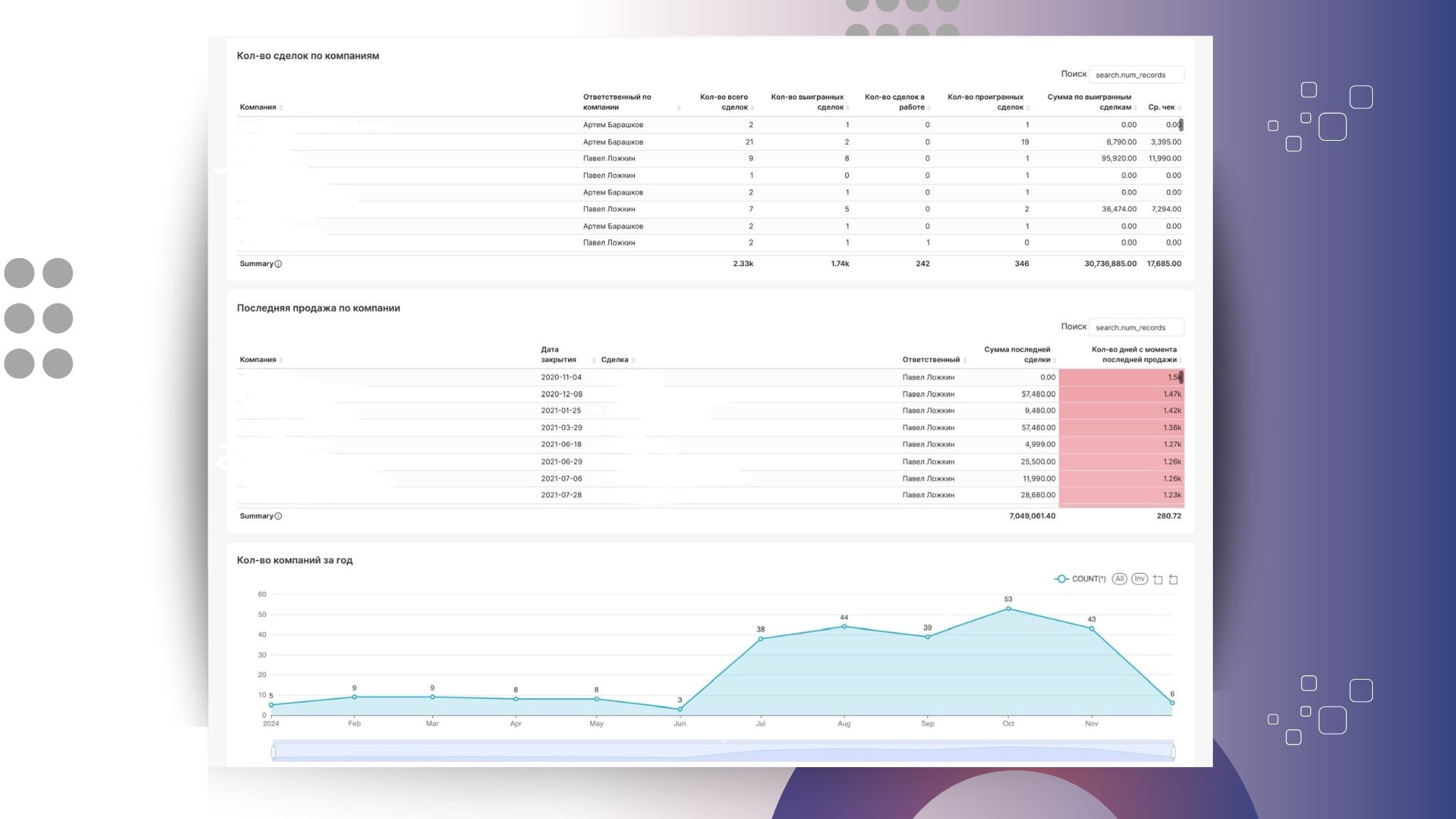
Task: Click the chart zoom reset icon
Action: (1174, 579)
